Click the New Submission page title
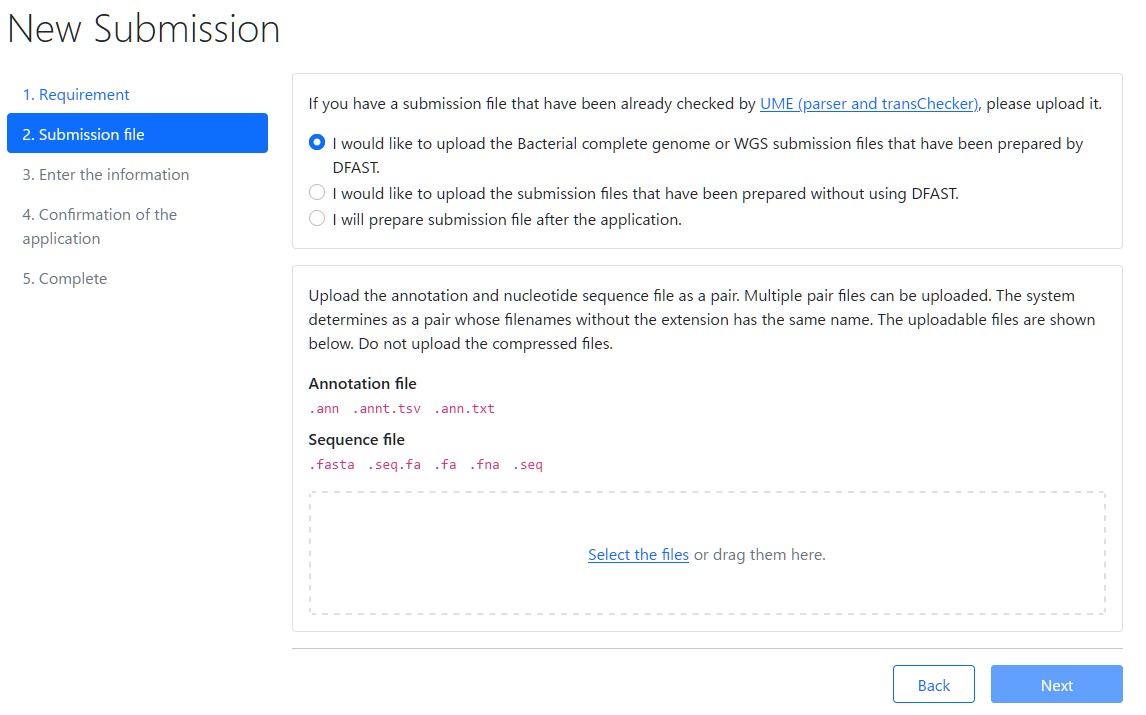 pyautogui.click(x=144, y=29)
